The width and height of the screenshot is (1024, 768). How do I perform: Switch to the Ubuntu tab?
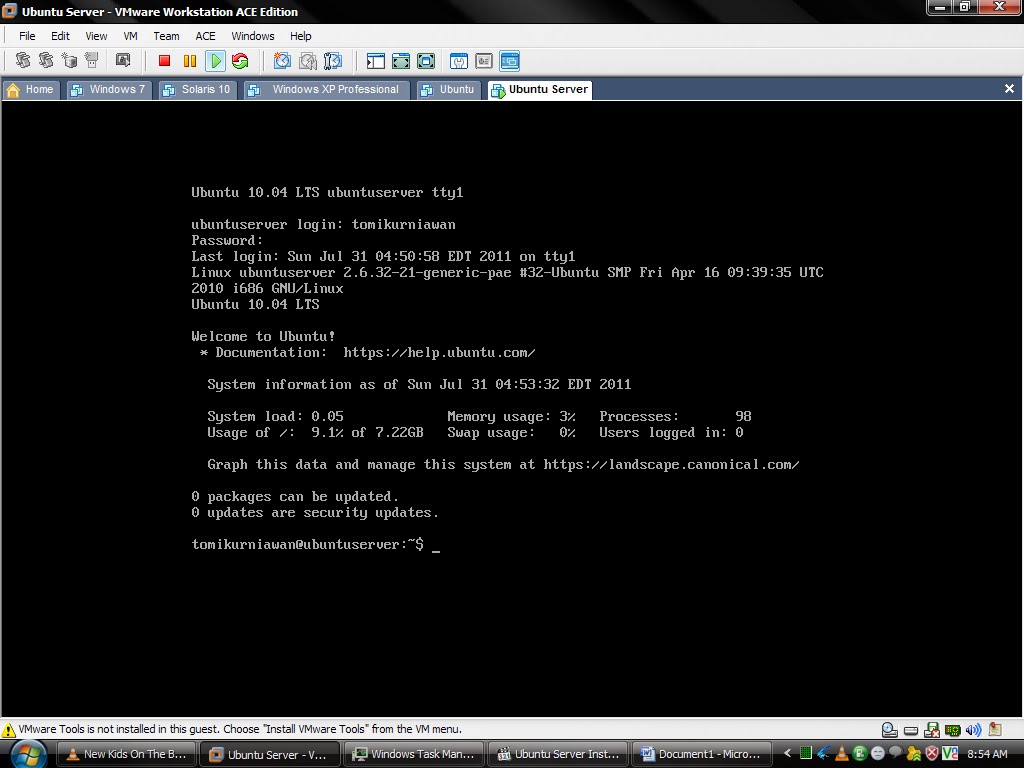click(x=448, y=89)
